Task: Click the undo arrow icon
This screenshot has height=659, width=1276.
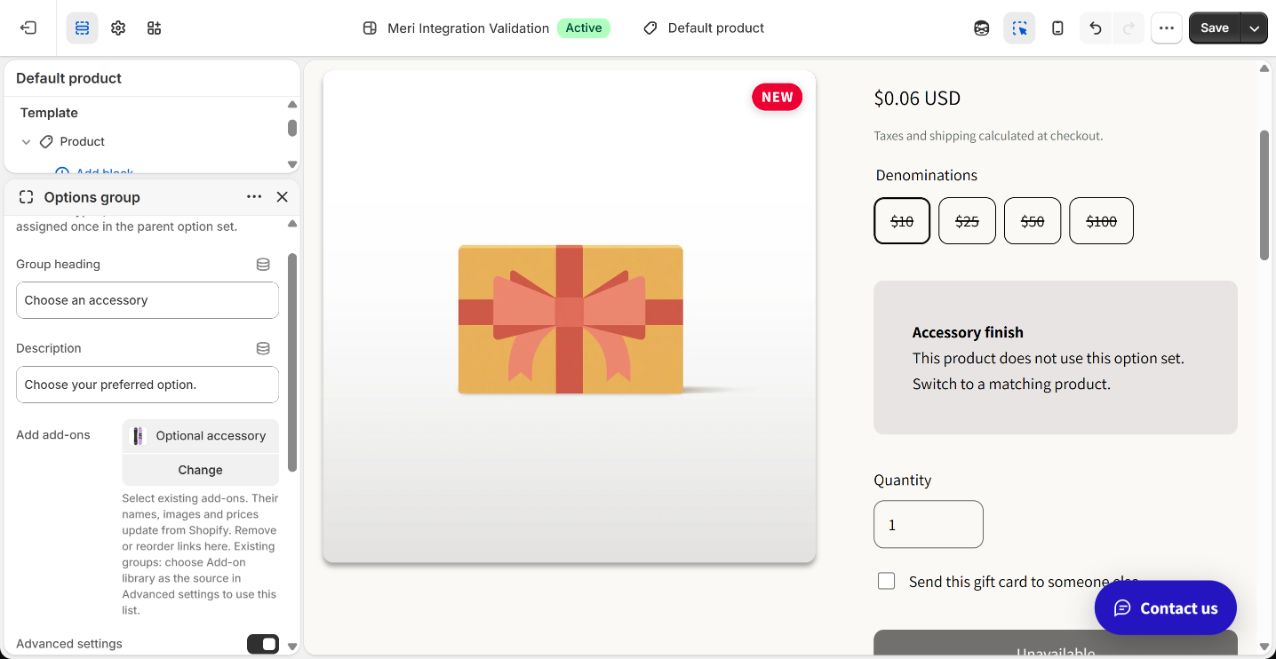Action: (1096, 28)
